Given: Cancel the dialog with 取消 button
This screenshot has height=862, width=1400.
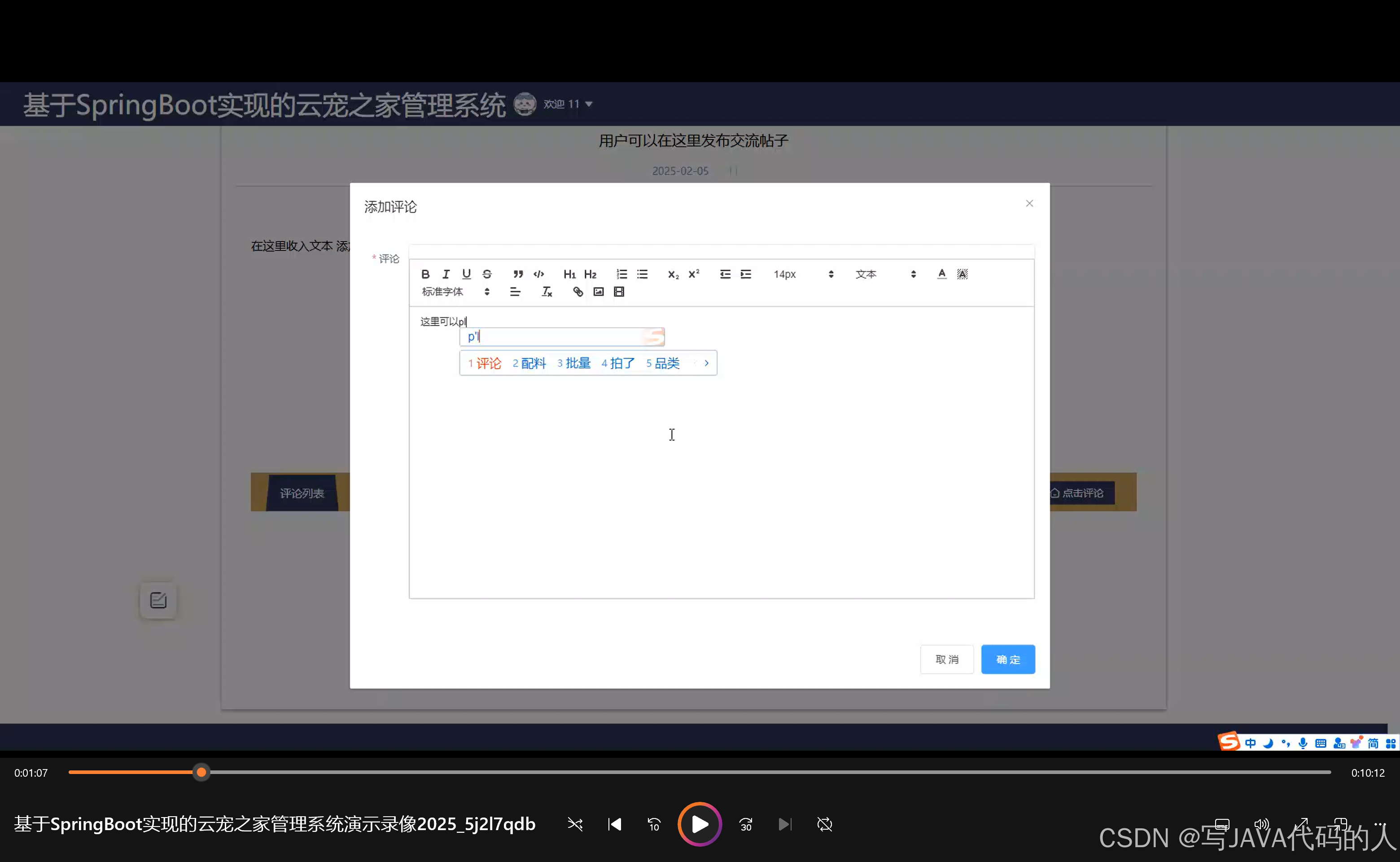Looking at the screenshot, I should point(946,659).
